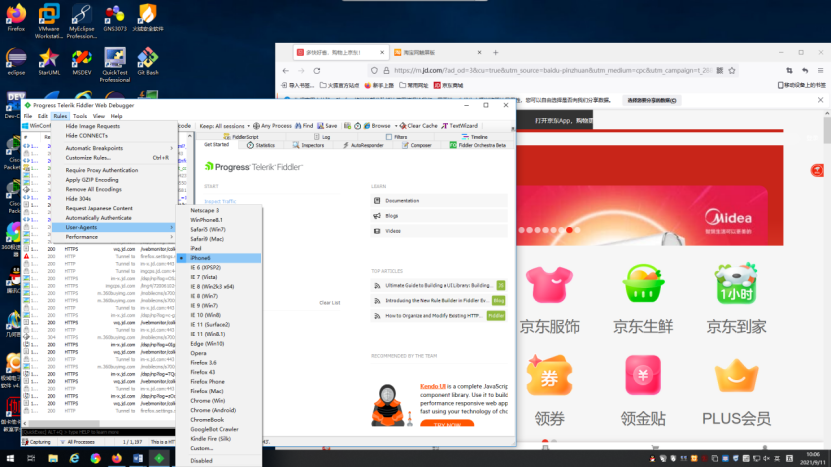The height and width of the screenshot is (468, 831).
Task: Bookmark the page with the star icon
Action: 732,70
